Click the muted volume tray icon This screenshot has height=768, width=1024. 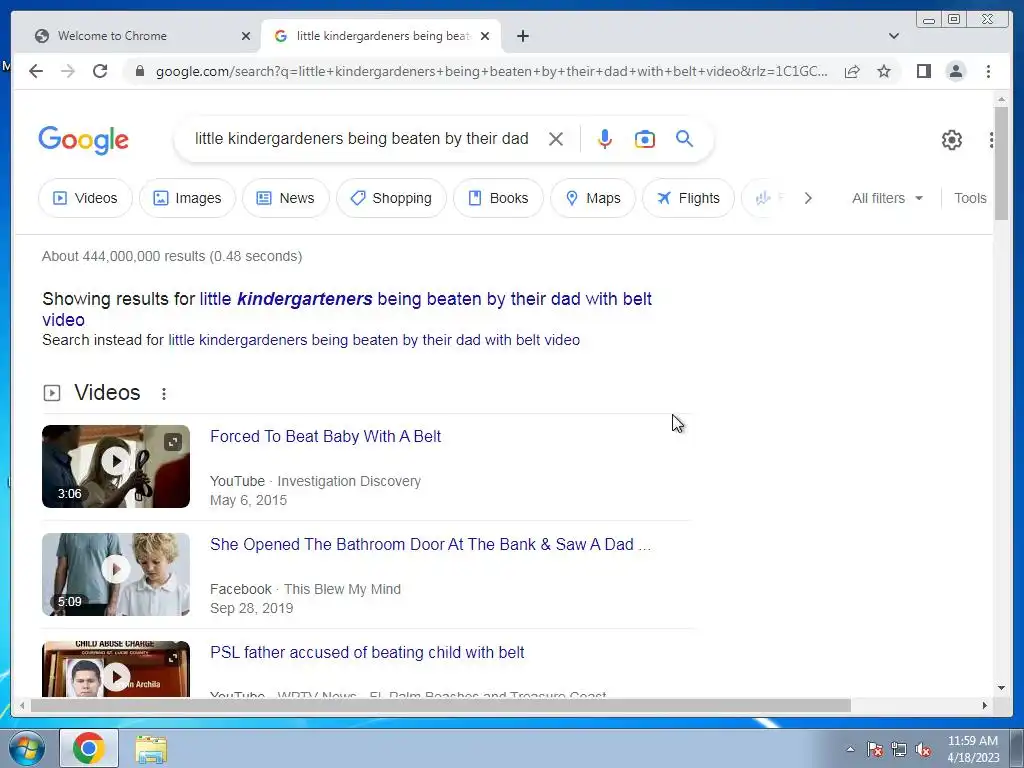pos(923,749)
